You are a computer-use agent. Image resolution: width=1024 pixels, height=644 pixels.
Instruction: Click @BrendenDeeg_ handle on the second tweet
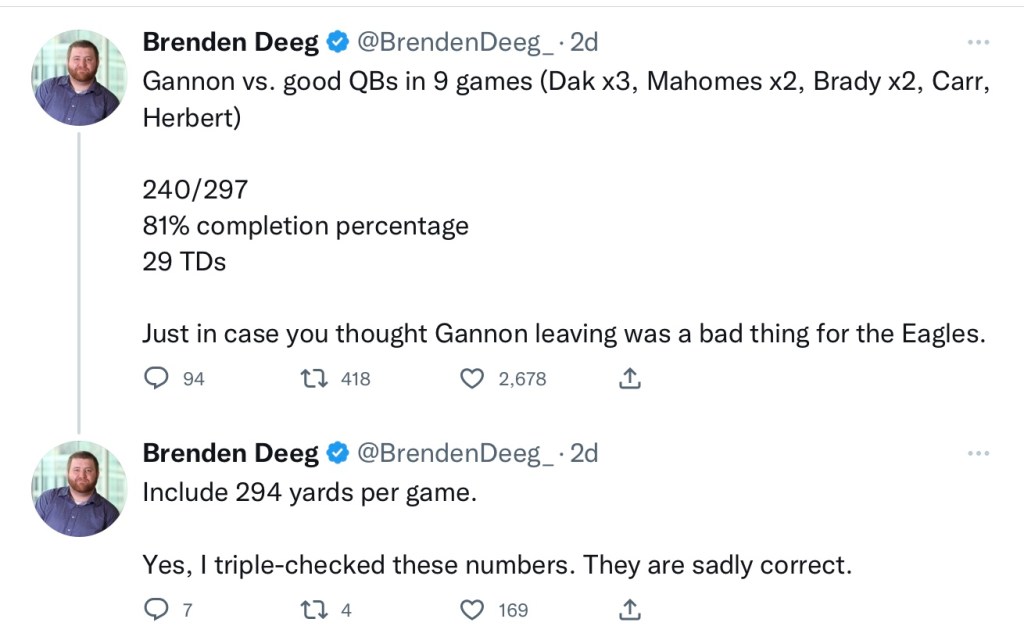pyautogui.click(x=455, y=453)
